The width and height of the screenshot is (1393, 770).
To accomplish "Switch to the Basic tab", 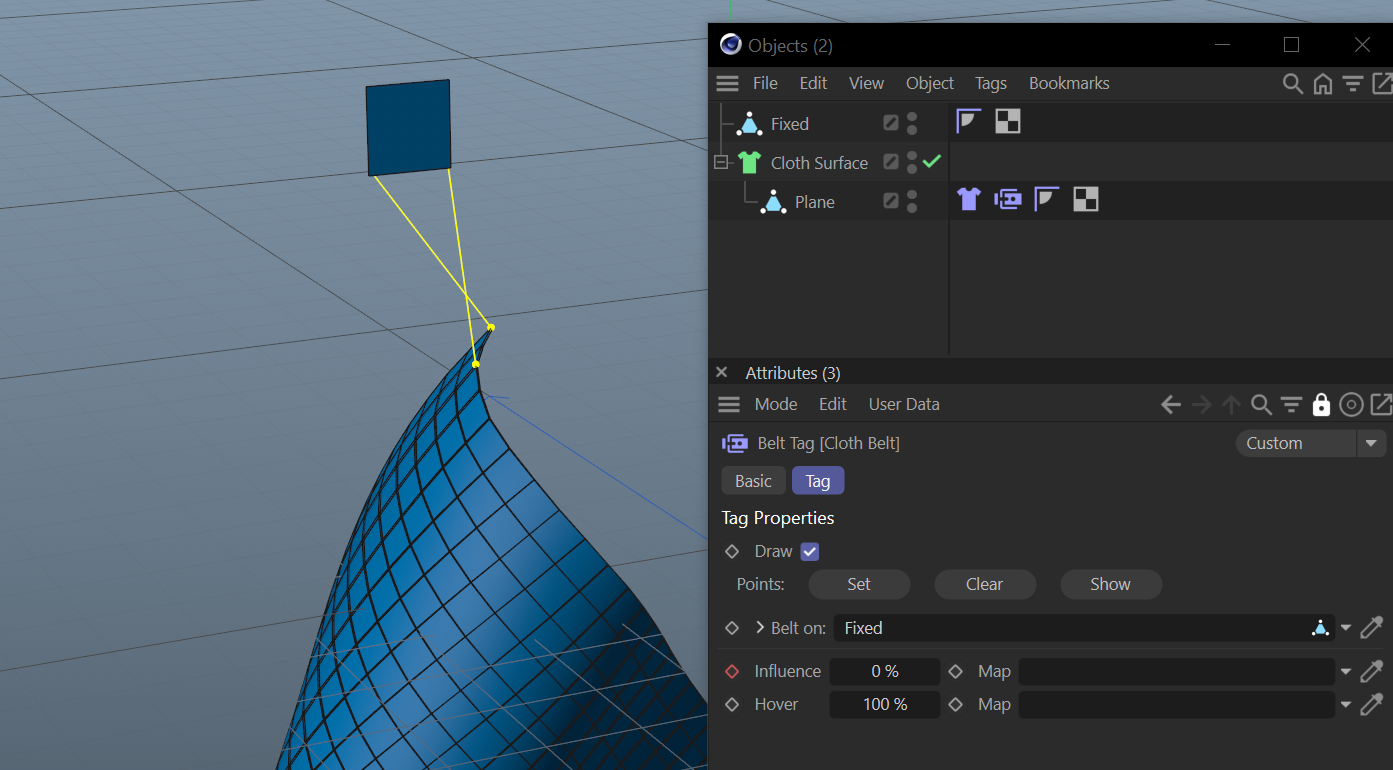I will pyautogui.click(x=753, y=481).
